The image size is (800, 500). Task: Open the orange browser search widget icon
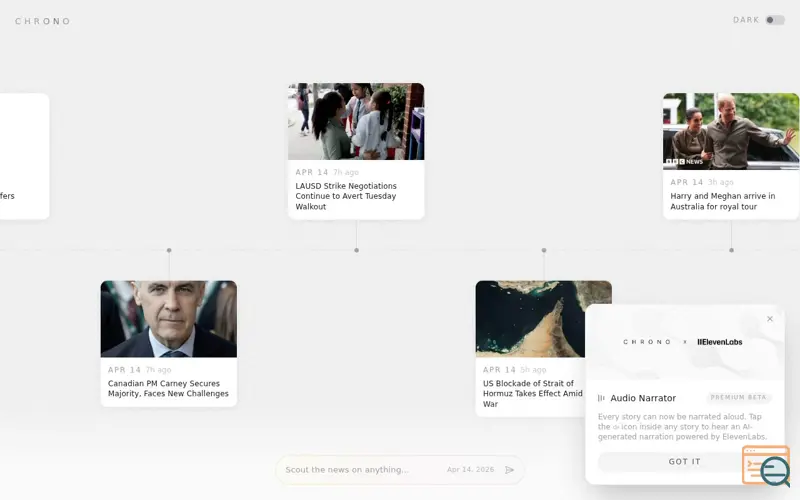766,466
